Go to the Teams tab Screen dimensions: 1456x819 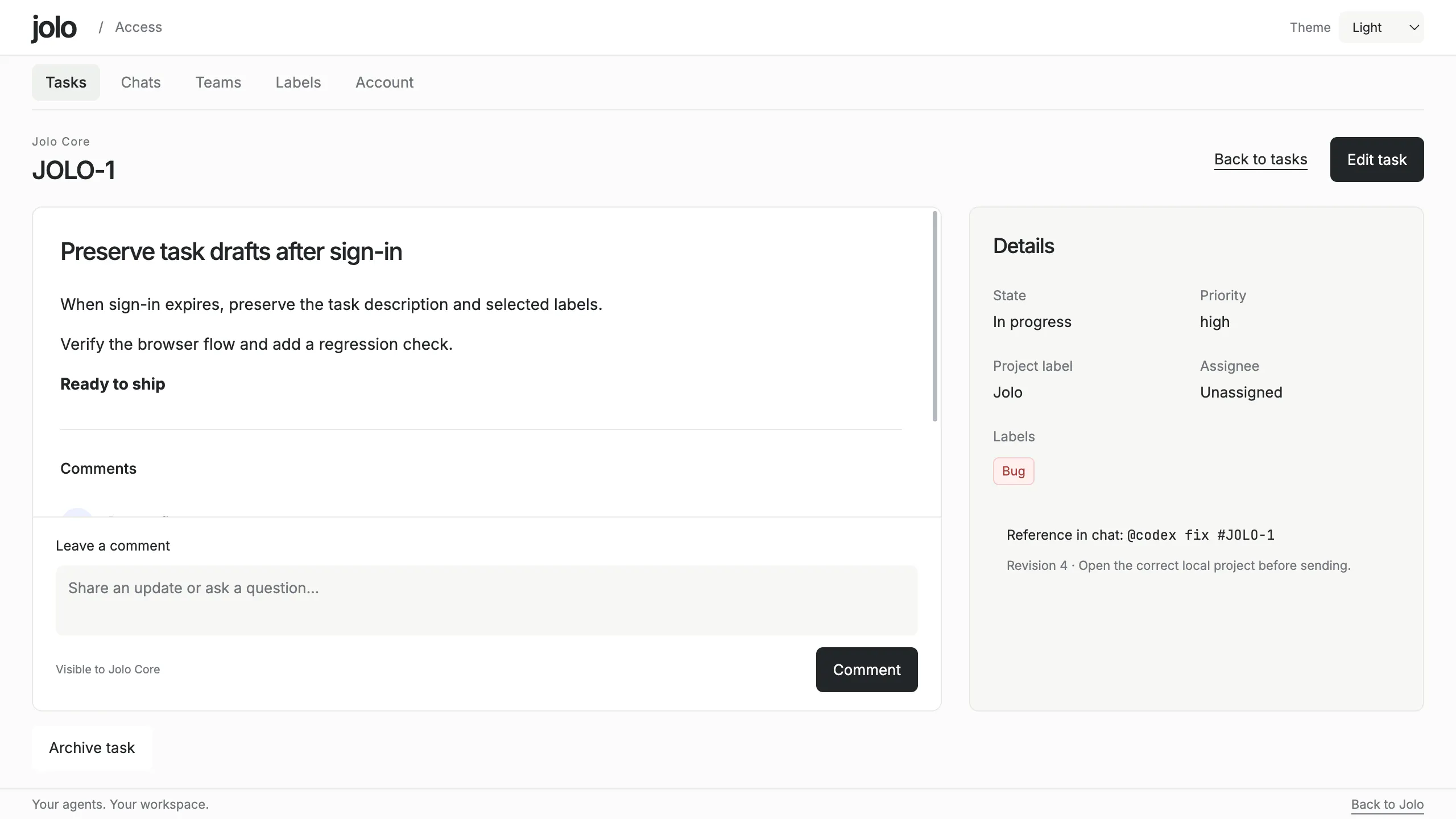coord(218,82)
